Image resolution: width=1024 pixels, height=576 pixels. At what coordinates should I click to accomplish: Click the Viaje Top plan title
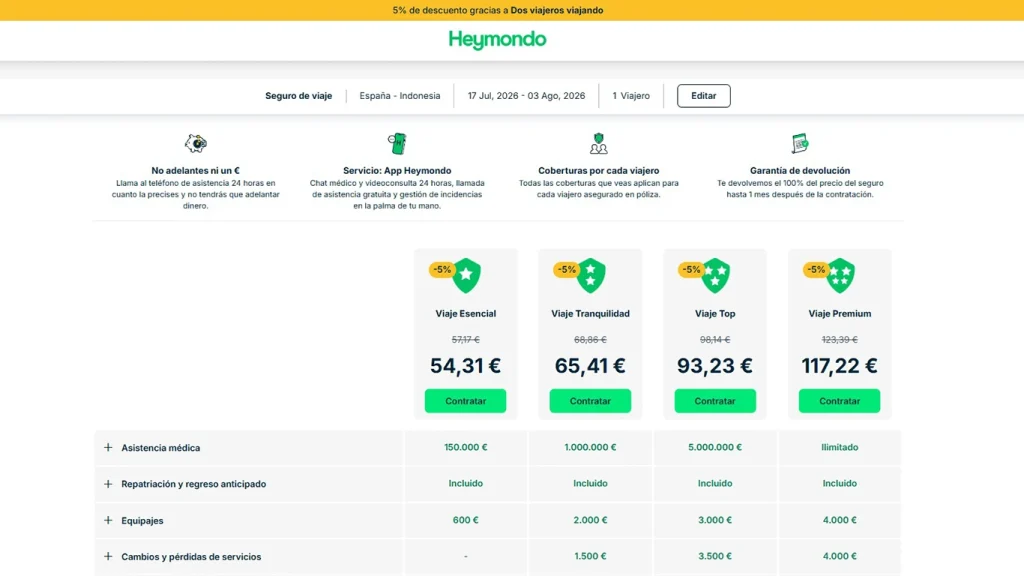[x=715, y=313]
